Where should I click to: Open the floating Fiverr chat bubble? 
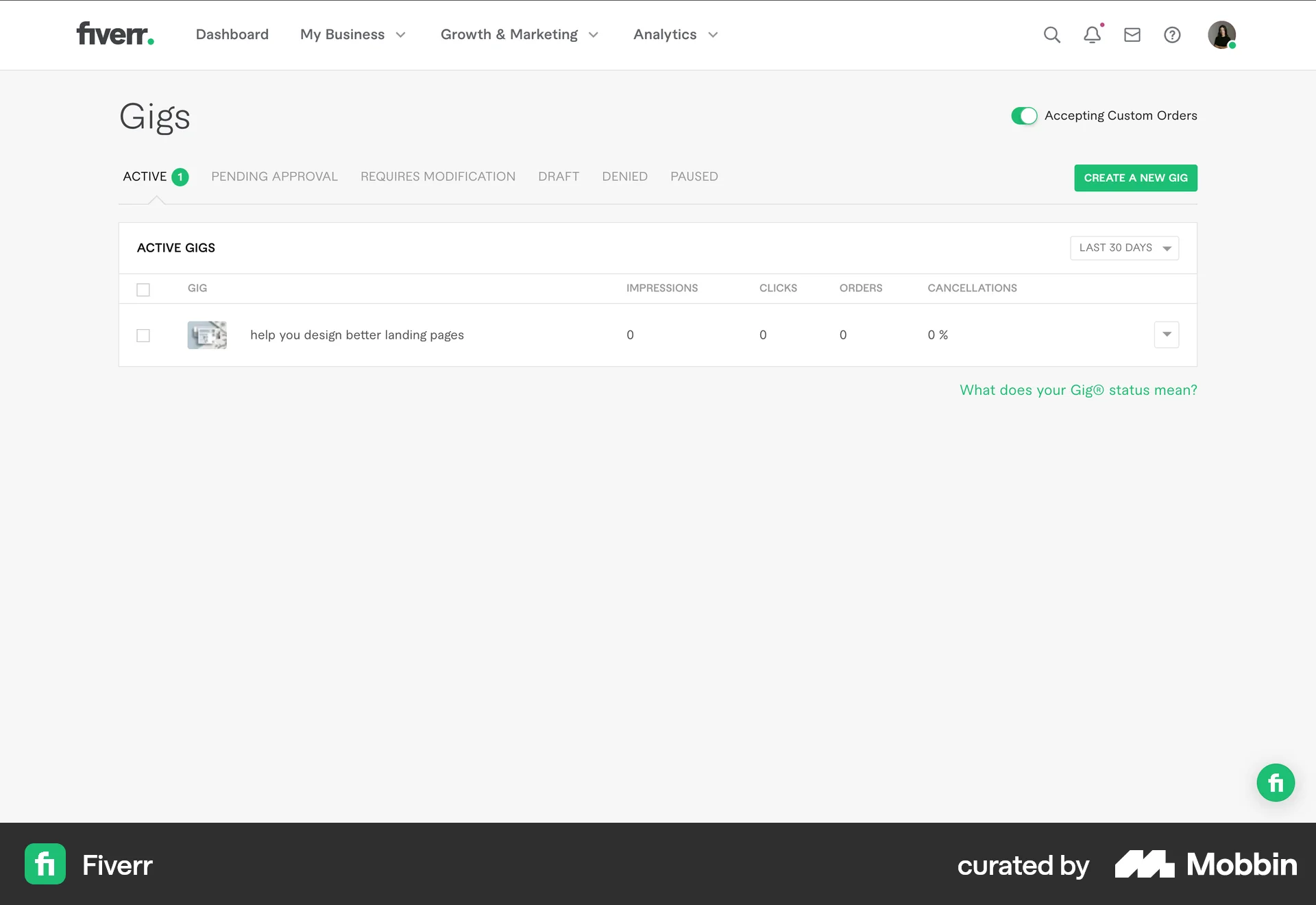(1276, 782)
